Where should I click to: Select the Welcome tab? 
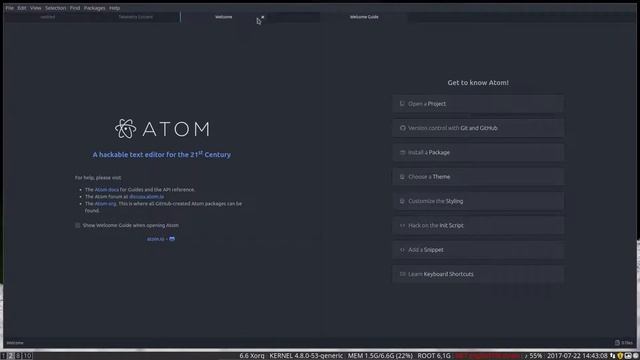(x=224, y=17)
